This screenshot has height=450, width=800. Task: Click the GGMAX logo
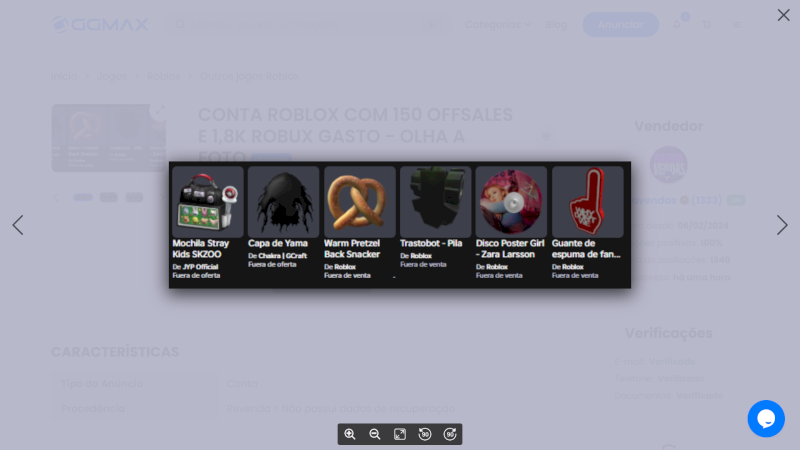click(100, 24)
